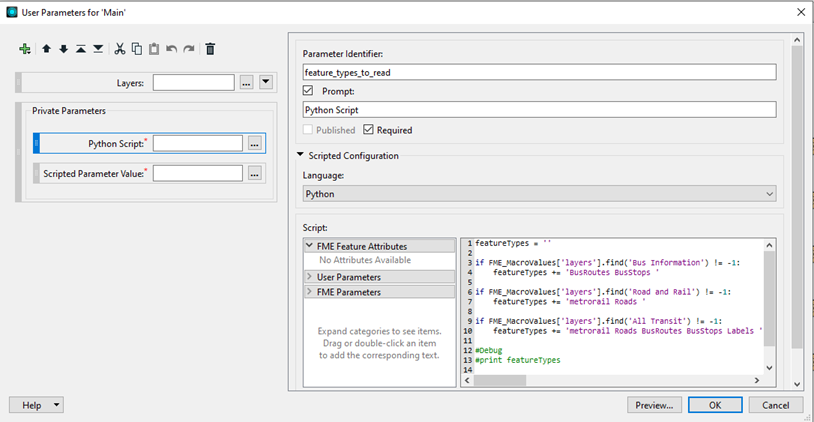The width and height of the screenshot is (814, 422).
Task: Click the OK button
Action: point(715,405)
